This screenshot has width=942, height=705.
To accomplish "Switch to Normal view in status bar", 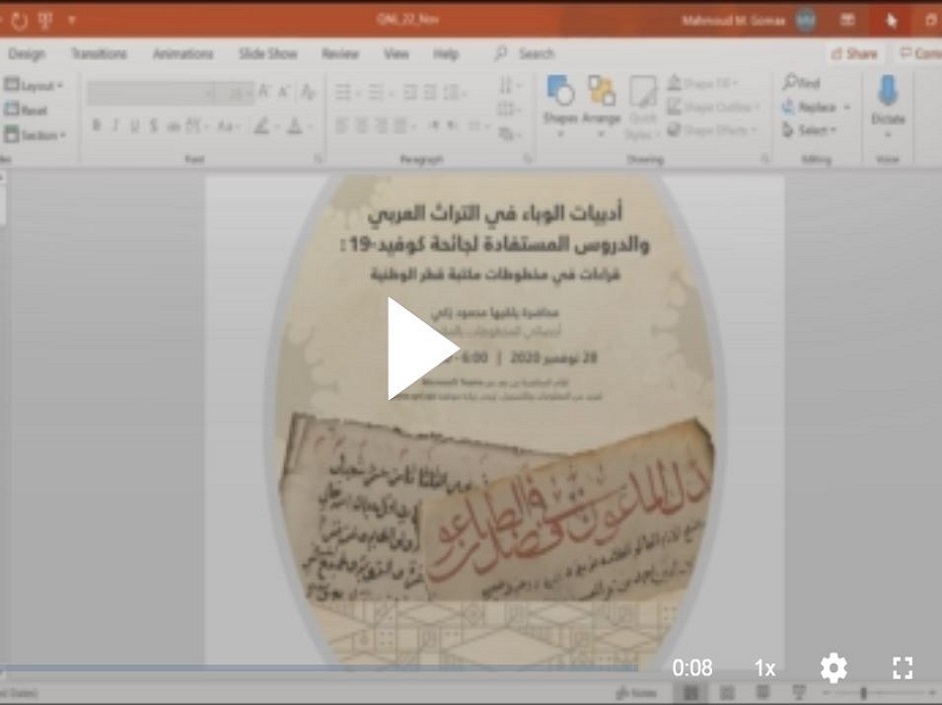I will (x=691, y=693).
